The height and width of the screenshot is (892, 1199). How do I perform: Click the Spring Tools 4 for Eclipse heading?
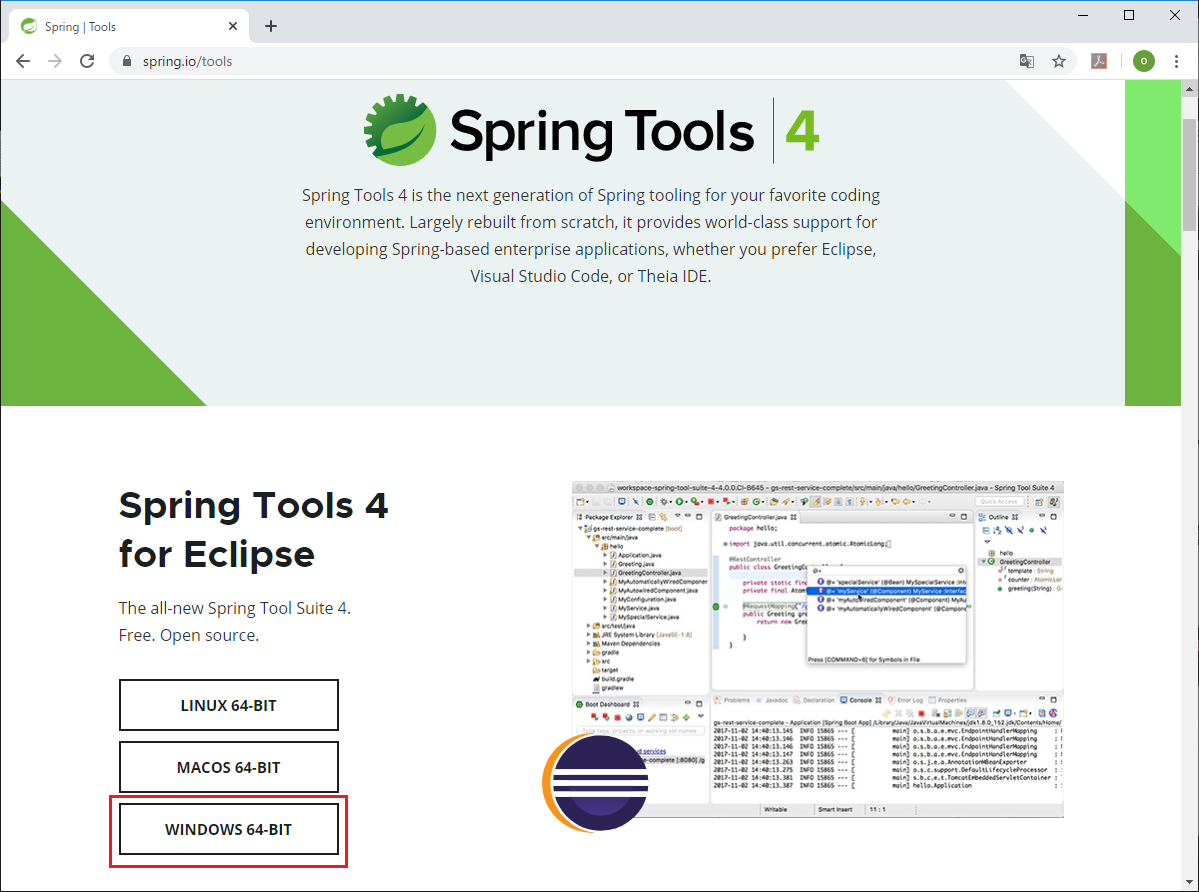[253, 530]
